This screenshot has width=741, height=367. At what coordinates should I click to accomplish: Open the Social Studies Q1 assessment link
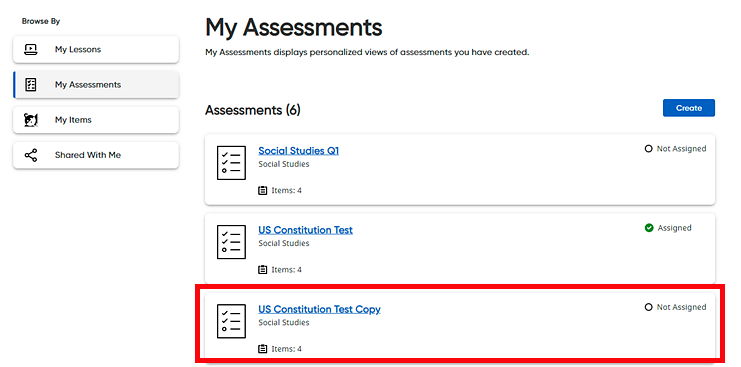click(299, 151)
